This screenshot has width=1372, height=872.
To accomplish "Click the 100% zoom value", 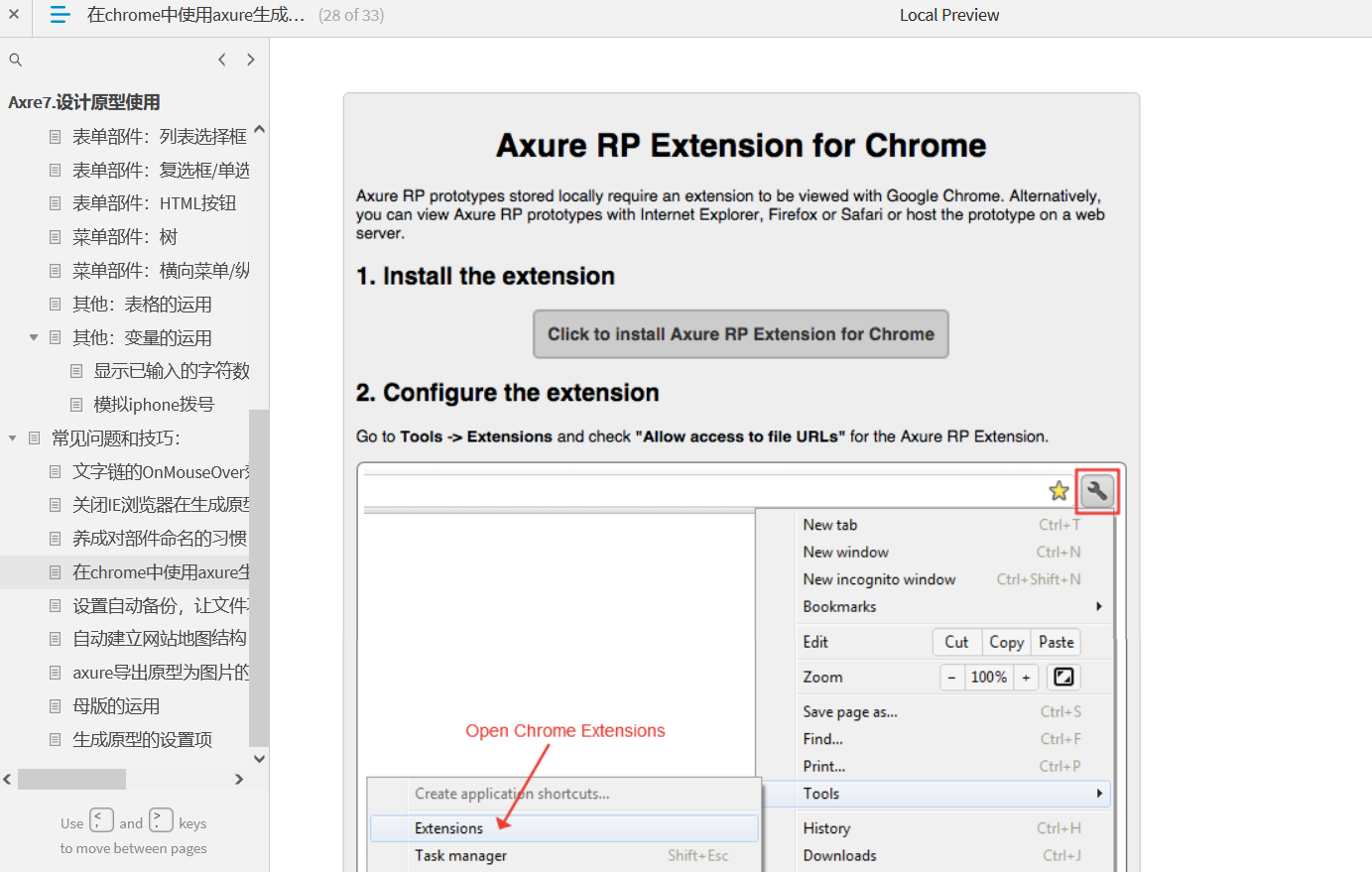I will (x=989, y=677).
